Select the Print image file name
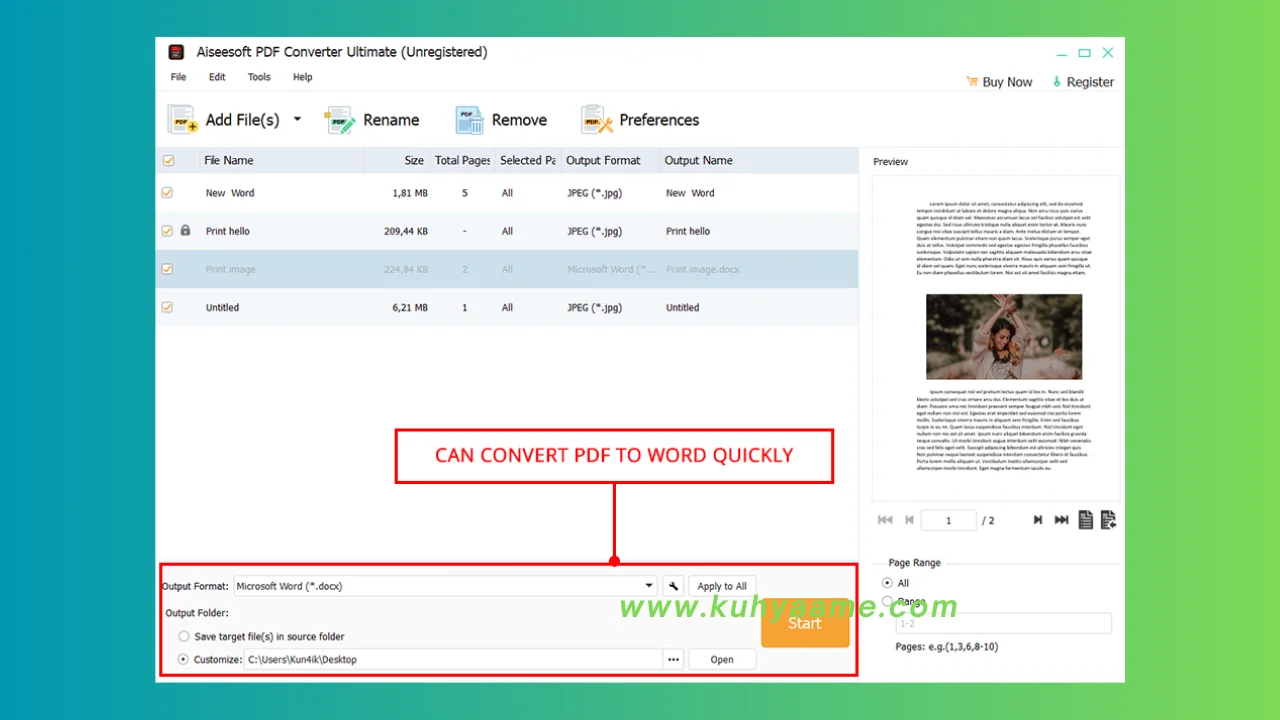The width and height of the screenshot is (1280, 720). (230, 269)
